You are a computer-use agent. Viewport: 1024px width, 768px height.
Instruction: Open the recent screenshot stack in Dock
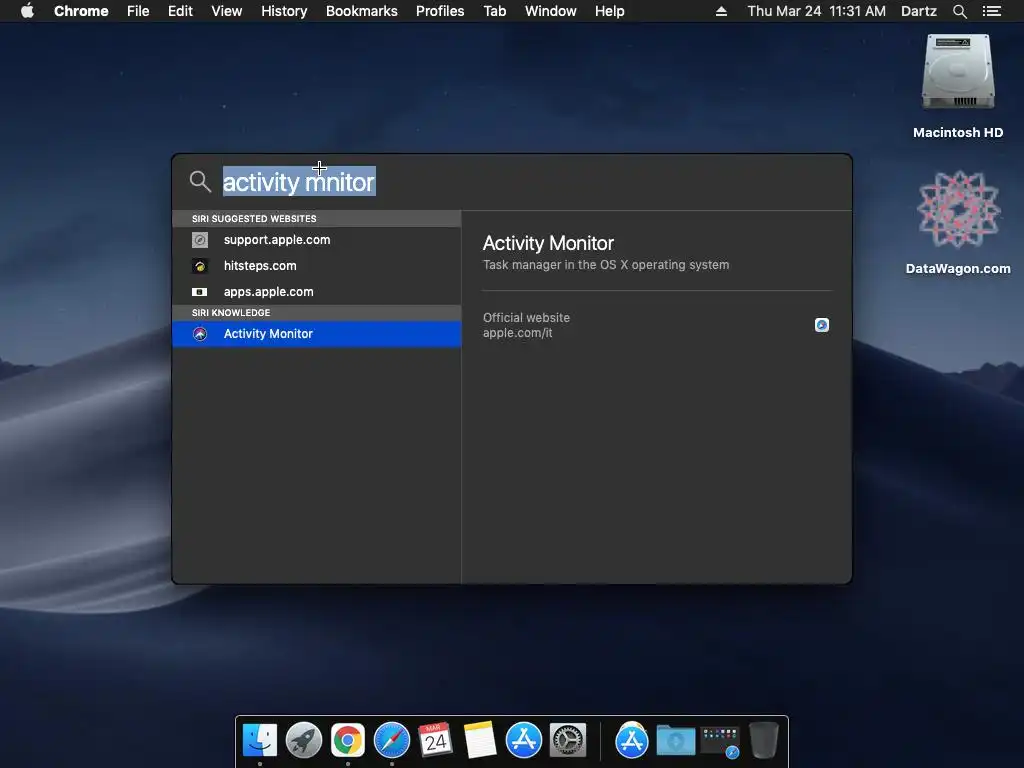[720, 741]
